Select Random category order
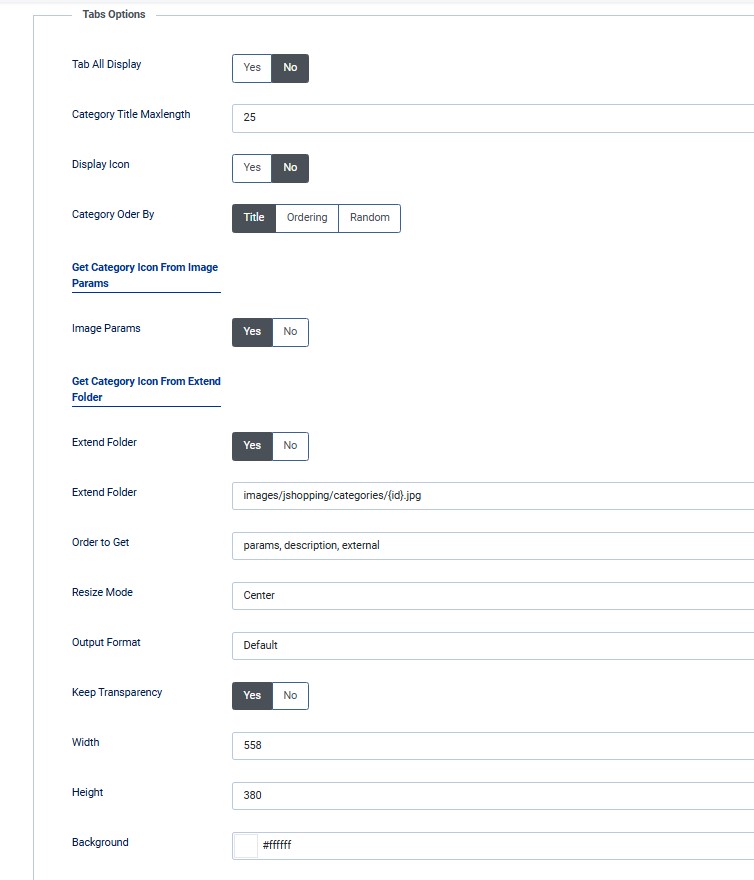This screenshot has width=754, height=880. tap(369, 218)
